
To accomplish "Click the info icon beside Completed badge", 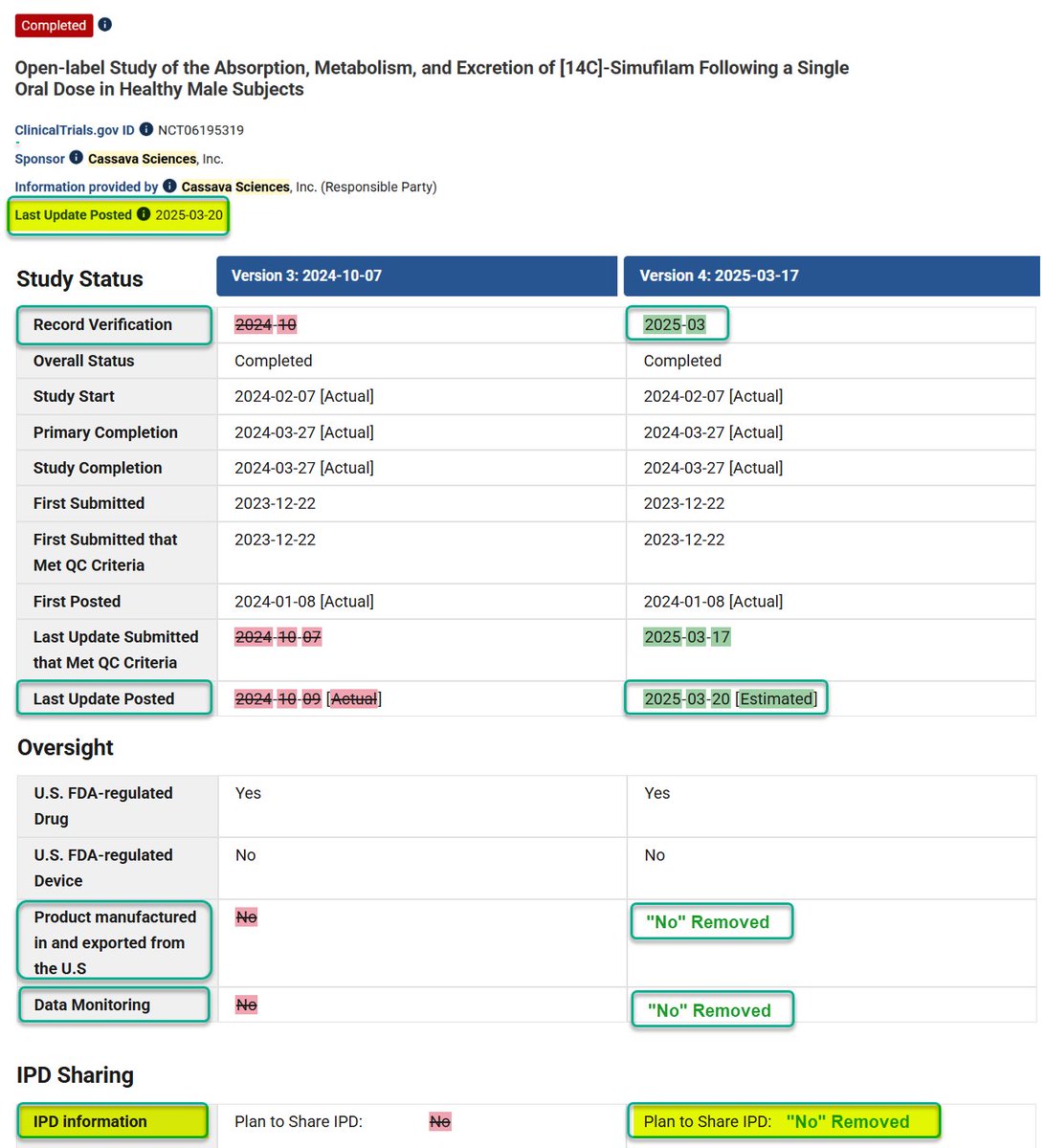I will (x=105, y=25).
